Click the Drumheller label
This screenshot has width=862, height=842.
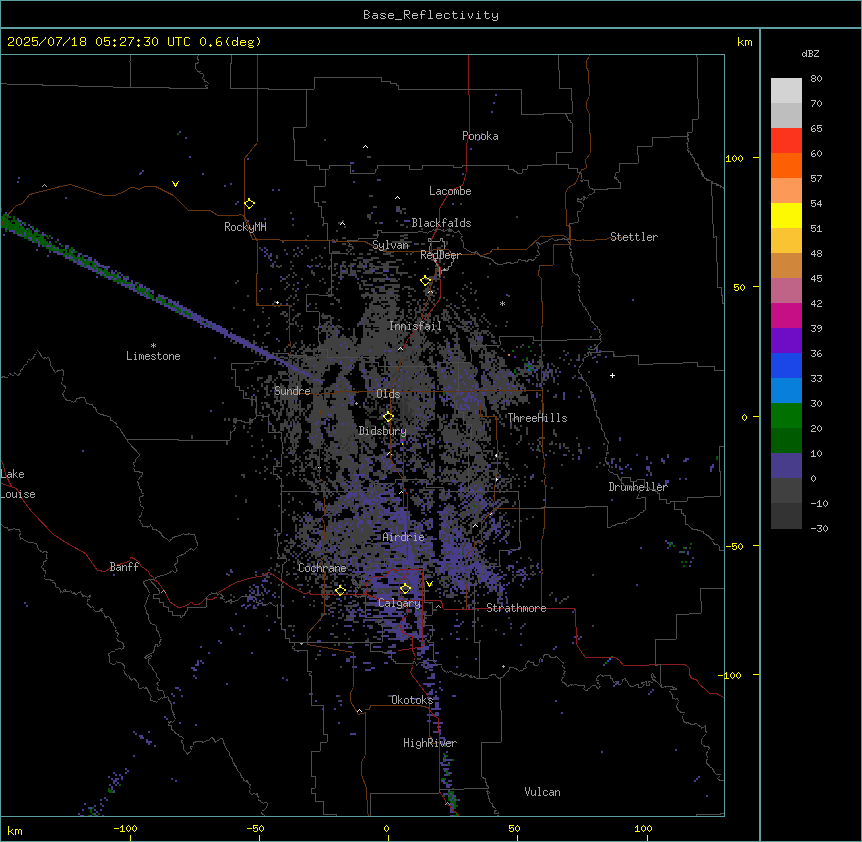click(x=638, y=487)
